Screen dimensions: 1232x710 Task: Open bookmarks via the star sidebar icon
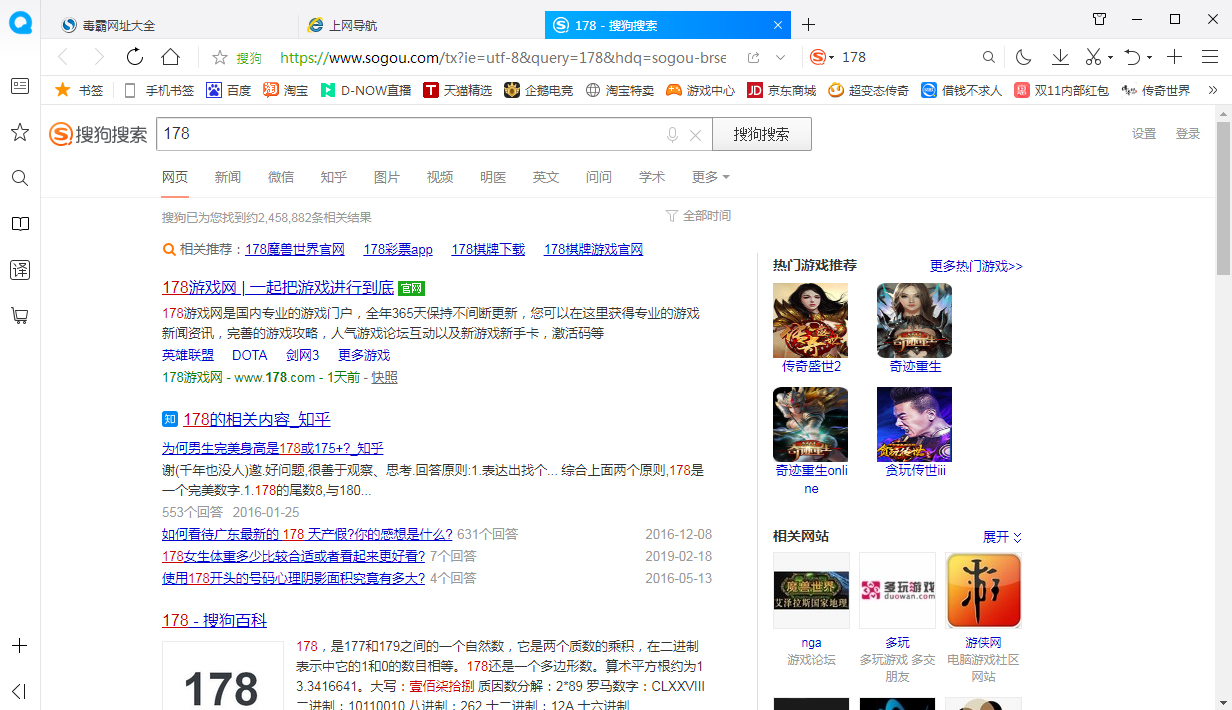[x=20, y=131]
